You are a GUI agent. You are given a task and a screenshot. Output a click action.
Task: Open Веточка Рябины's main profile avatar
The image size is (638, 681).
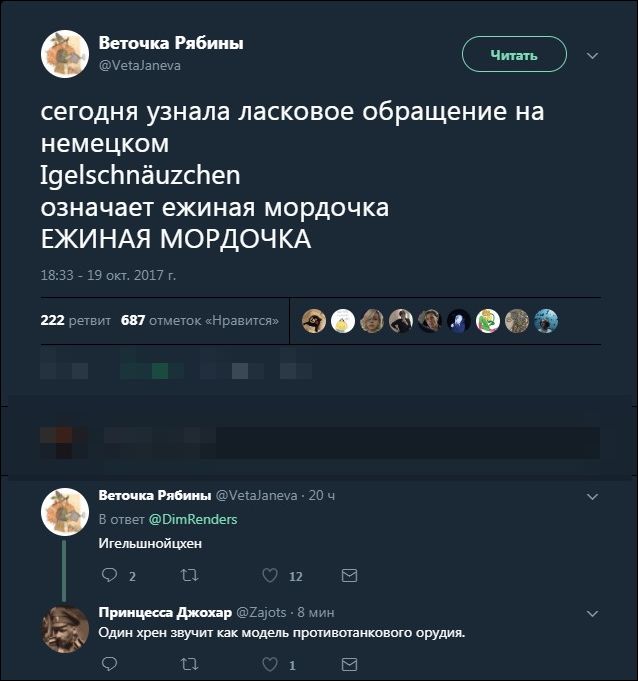[65, 54]
